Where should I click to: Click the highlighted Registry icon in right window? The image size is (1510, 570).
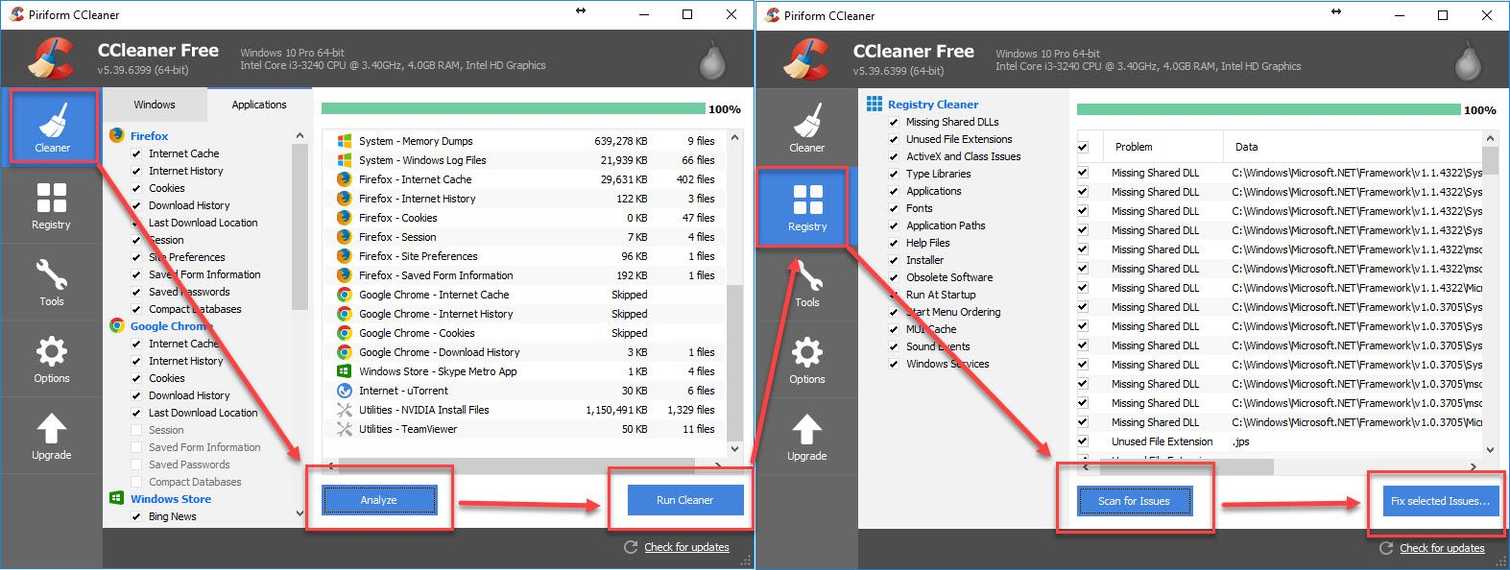(x=807, y=205)
